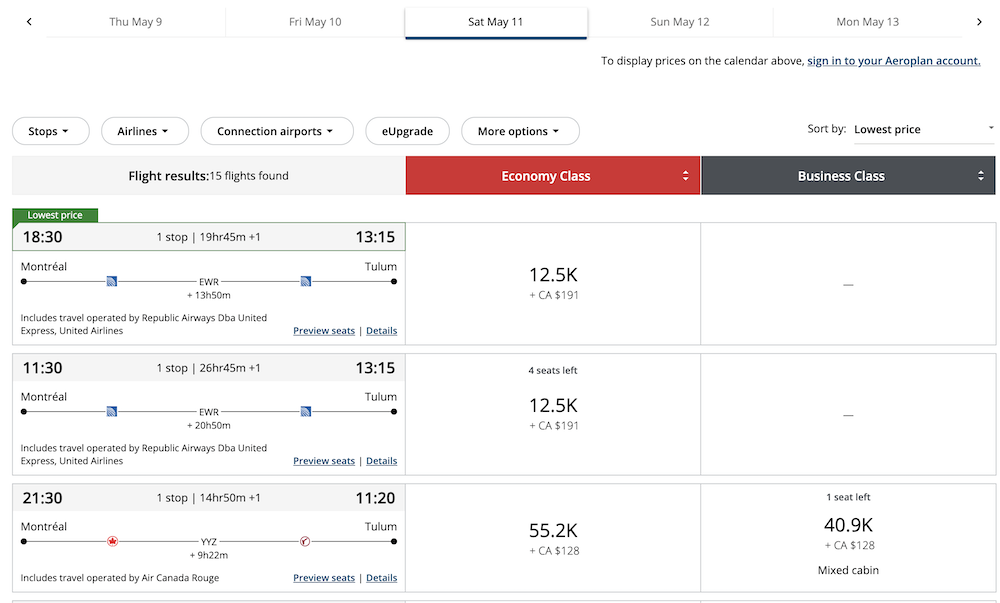Screen dimensions: 1000x603
Task: Click first United logo on 11:30 flight
Action: 112,412
